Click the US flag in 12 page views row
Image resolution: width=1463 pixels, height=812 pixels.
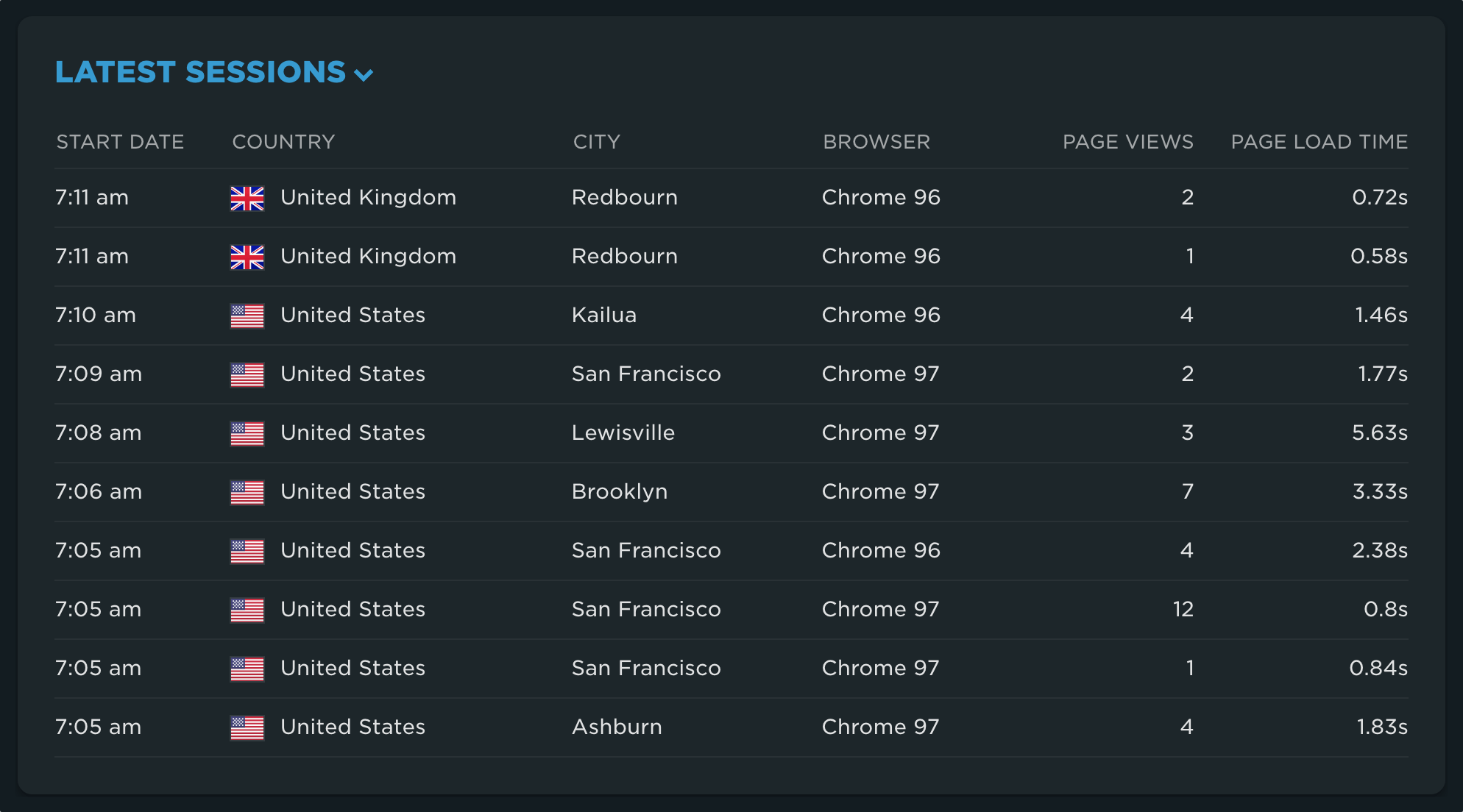click(247, 610)
